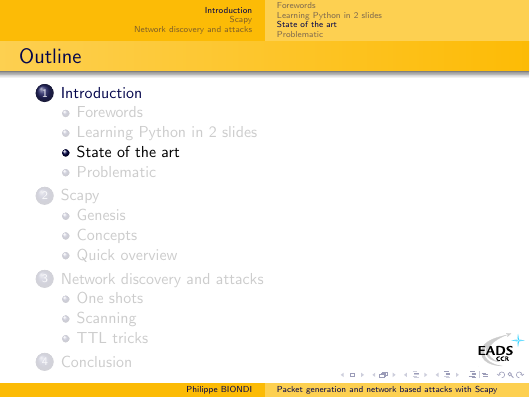
Task: Click the next slide arrow in navigation bar
Action: click(x=362, y=375)
